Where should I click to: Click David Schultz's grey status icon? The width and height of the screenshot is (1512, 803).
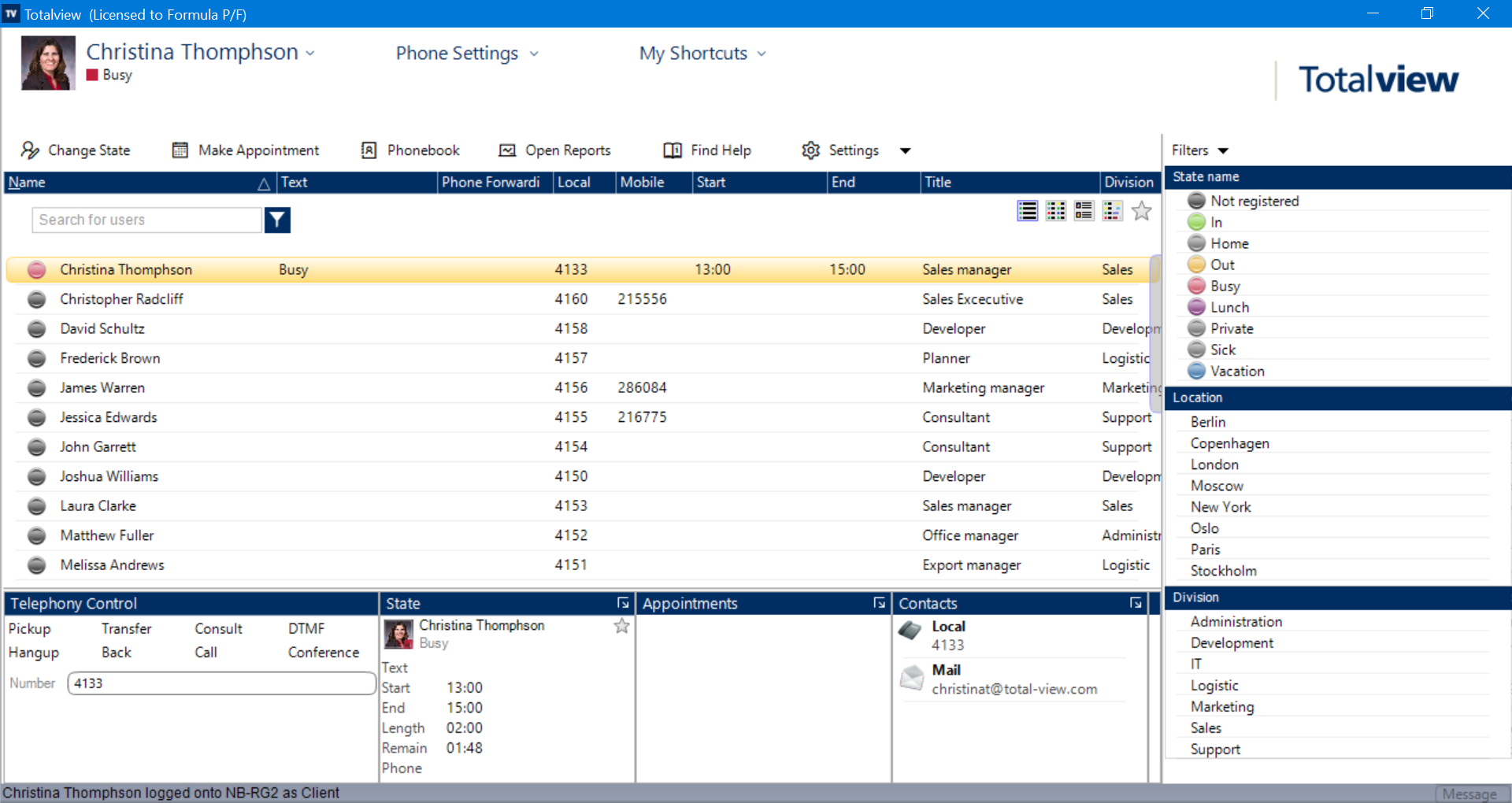(37, 329)
